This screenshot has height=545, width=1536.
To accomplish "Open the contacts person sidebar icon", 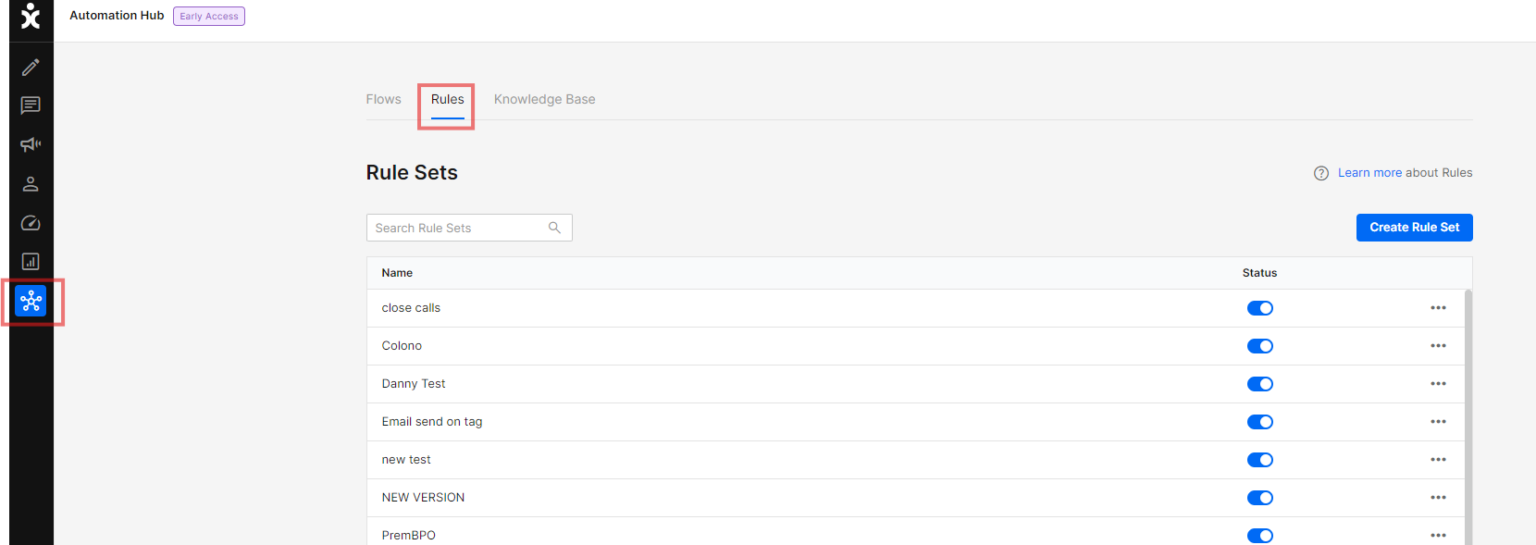I will tap(31, 184).
